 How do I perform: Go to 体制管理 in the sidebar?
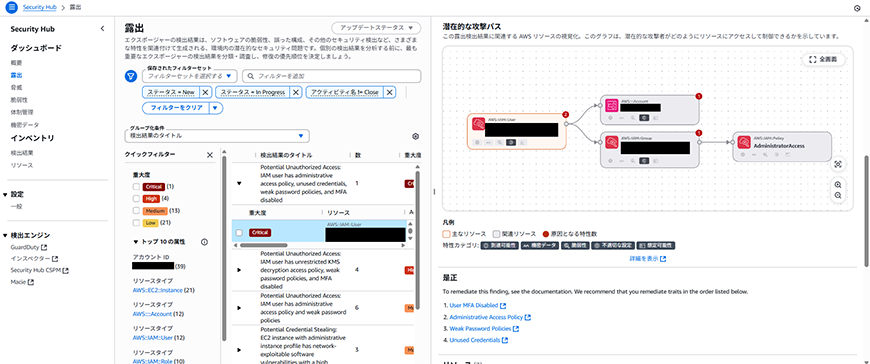(x=22, y=113)
